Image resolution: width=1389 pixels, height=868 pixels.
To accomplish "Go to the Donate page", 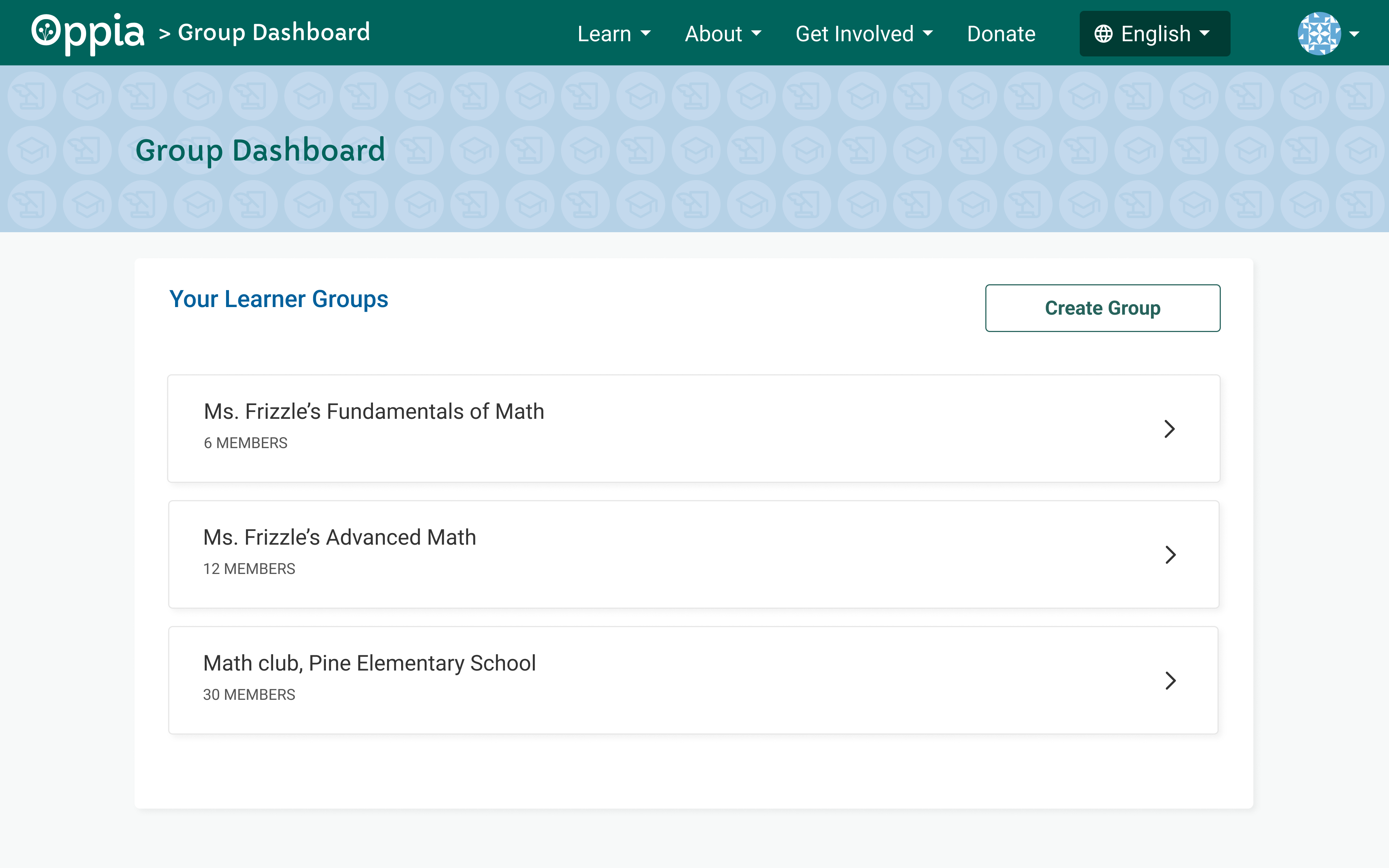I will [x=1001, y=34].
